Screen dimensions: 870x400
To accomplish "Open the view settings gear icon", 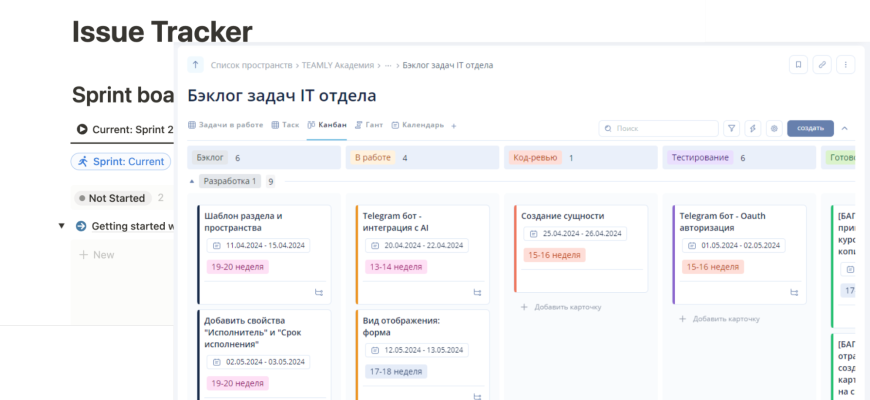I will (773, 128).
